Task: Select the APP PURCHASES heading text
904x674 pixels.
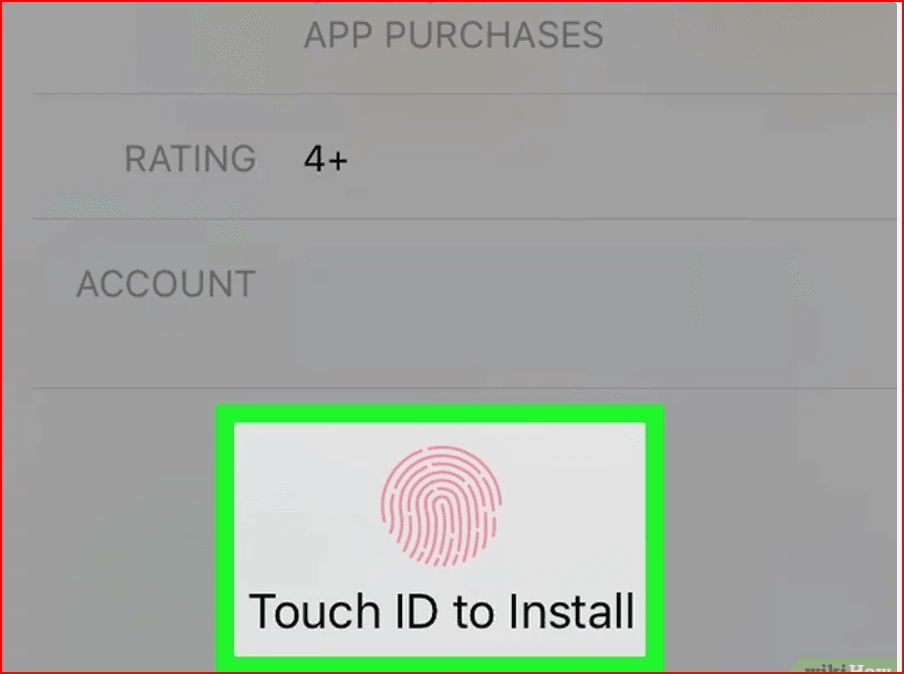Action: click(x=454, y=35)
